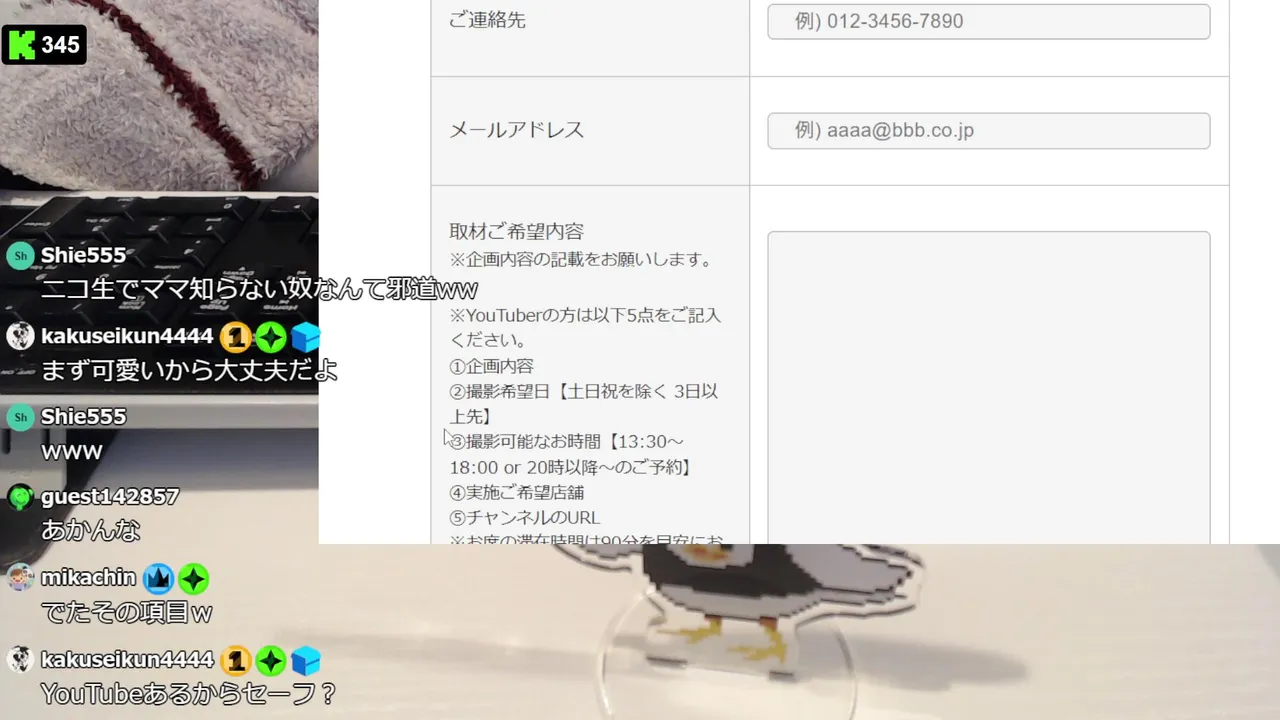Click the green Kick logo icon

click(x=20, y=44)
